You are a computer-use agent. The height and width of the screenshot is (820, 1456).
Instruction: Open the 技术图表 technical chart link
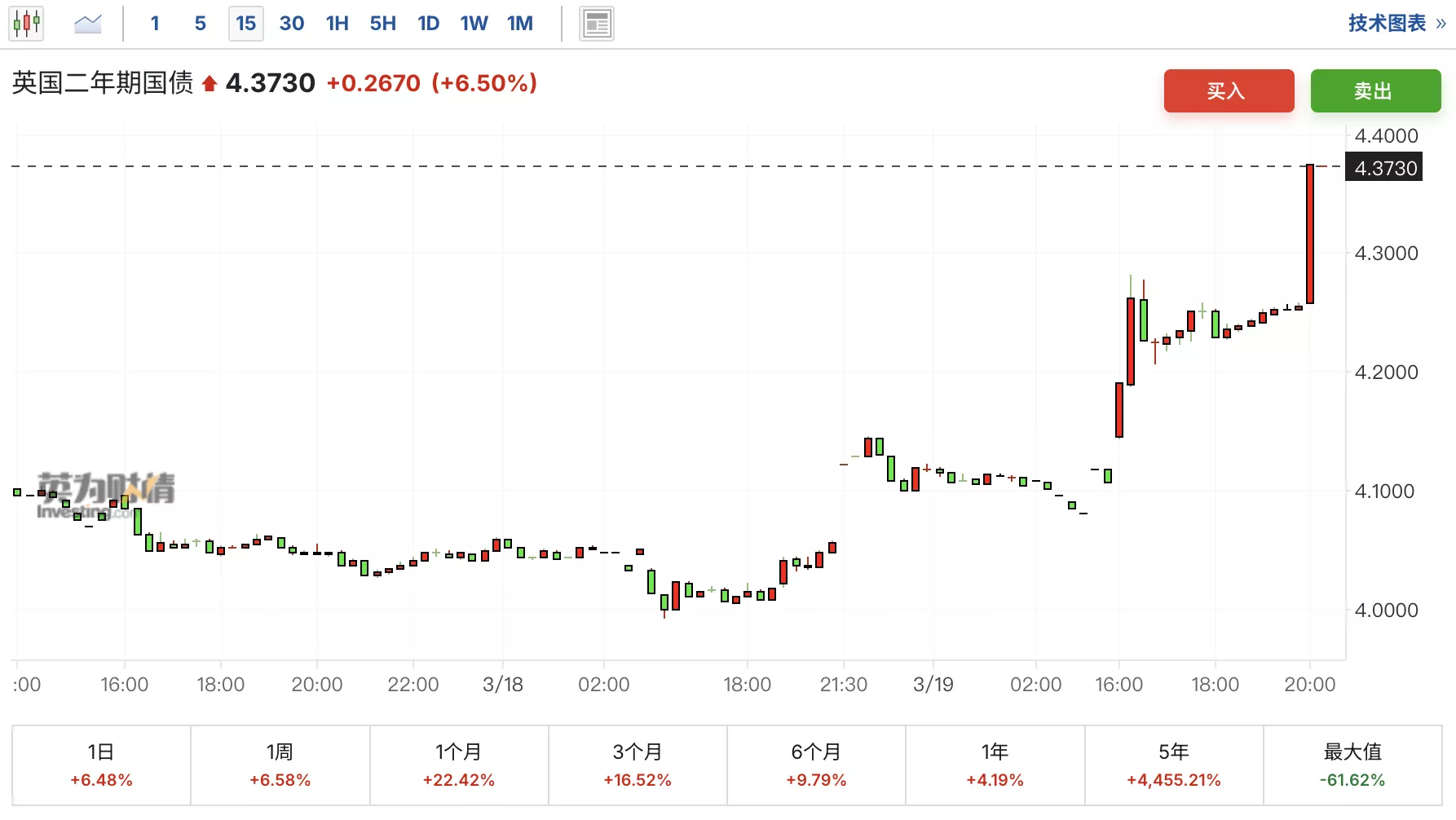tap(1387, 24)
